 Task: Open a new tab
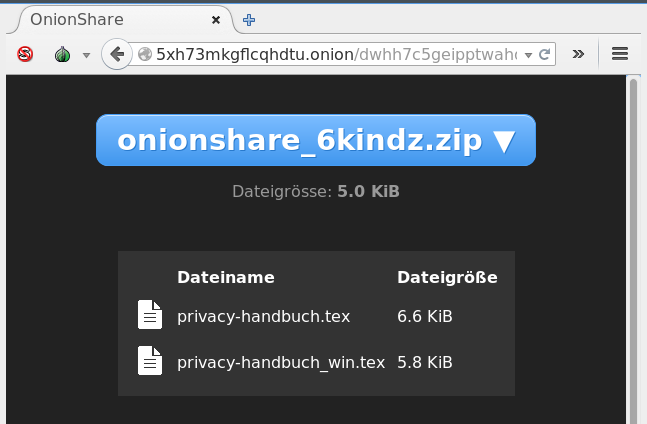click(x=250, y=19)
